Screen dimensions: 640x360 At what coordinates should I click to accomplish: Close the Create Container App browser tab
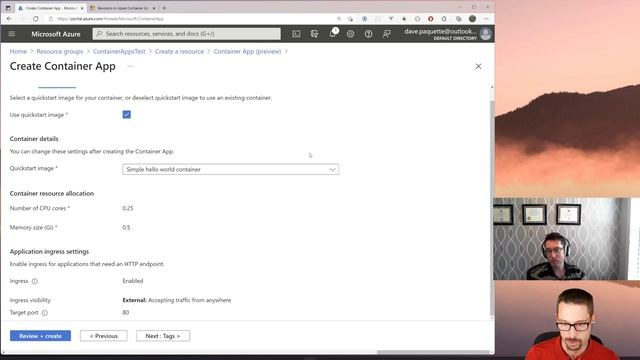[82, 8]
